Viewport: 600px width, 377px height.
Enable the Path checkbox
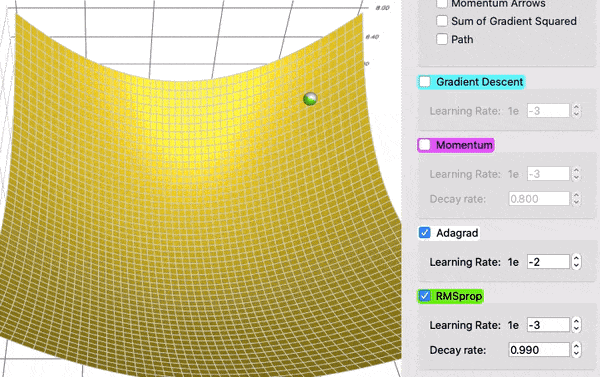[442, 39]
